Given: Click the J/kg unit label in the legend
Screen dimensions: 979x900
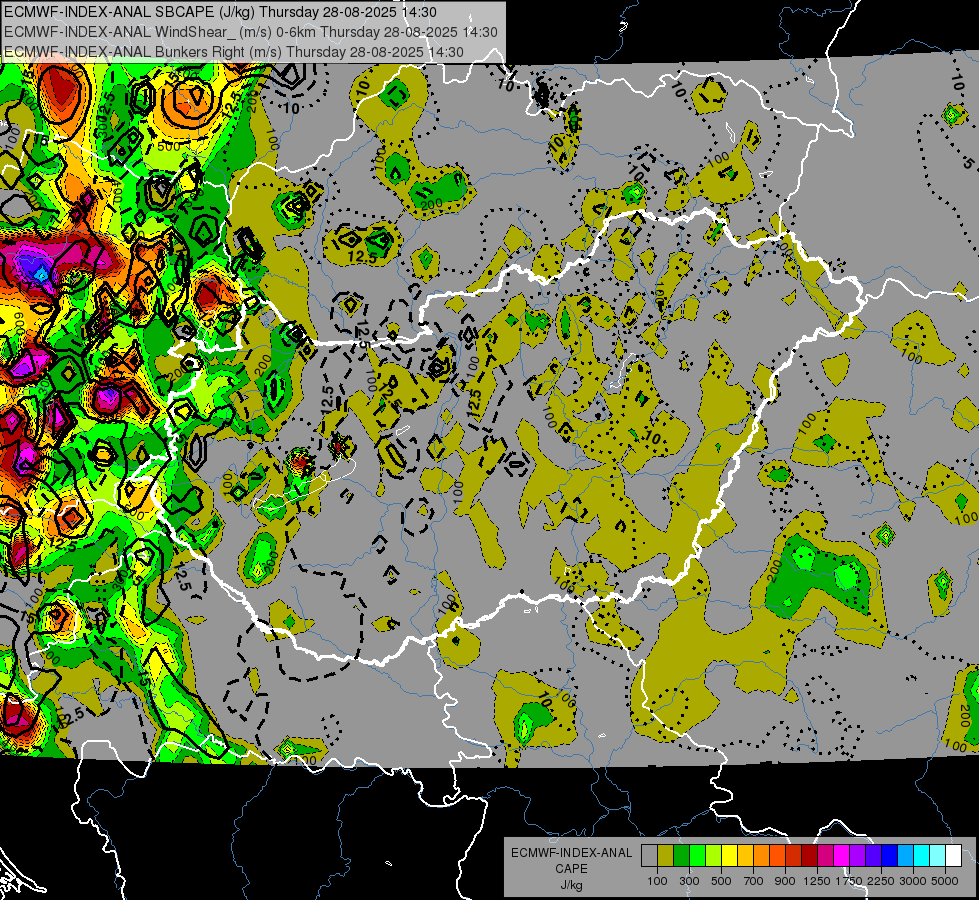Looking at the screenshot, I should [x=571, y=885].
